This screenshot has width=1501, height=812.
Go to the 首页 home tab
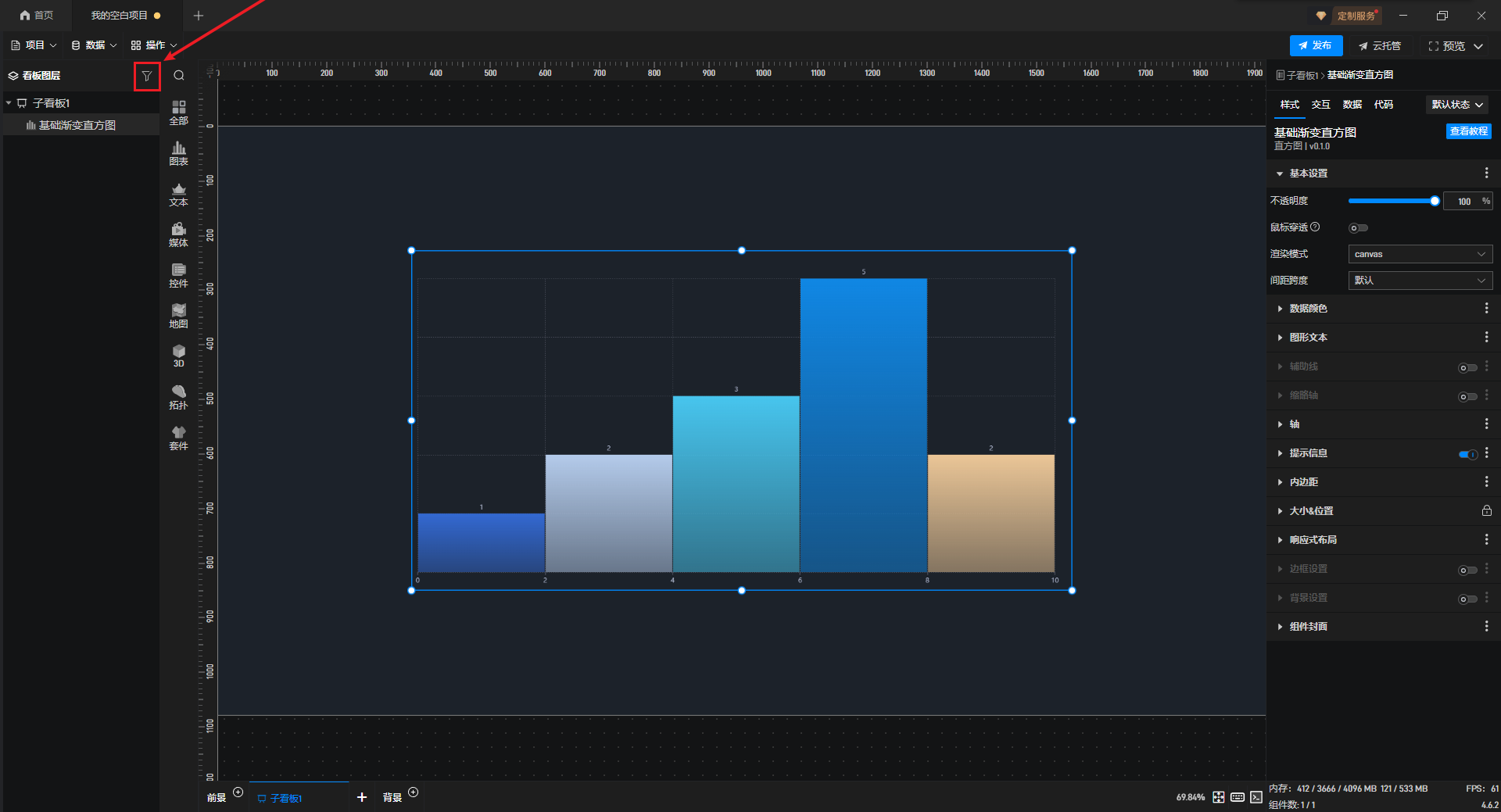click(37, 16)
